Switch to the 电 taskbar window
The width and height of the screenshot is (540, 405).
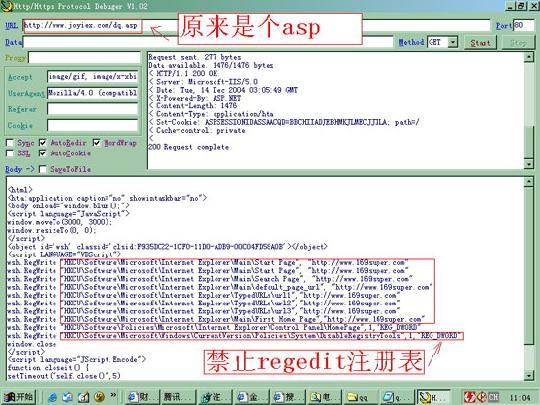325,397
